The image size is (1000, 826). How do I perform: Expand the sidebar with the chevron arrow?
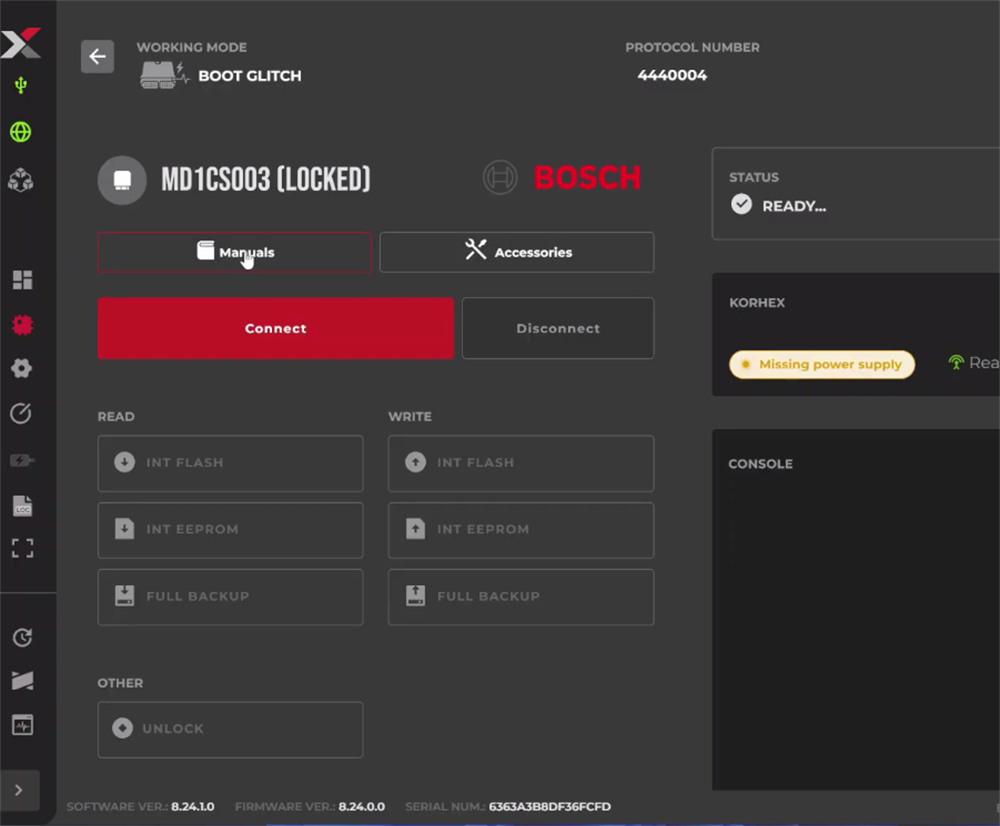click(19, 790)
